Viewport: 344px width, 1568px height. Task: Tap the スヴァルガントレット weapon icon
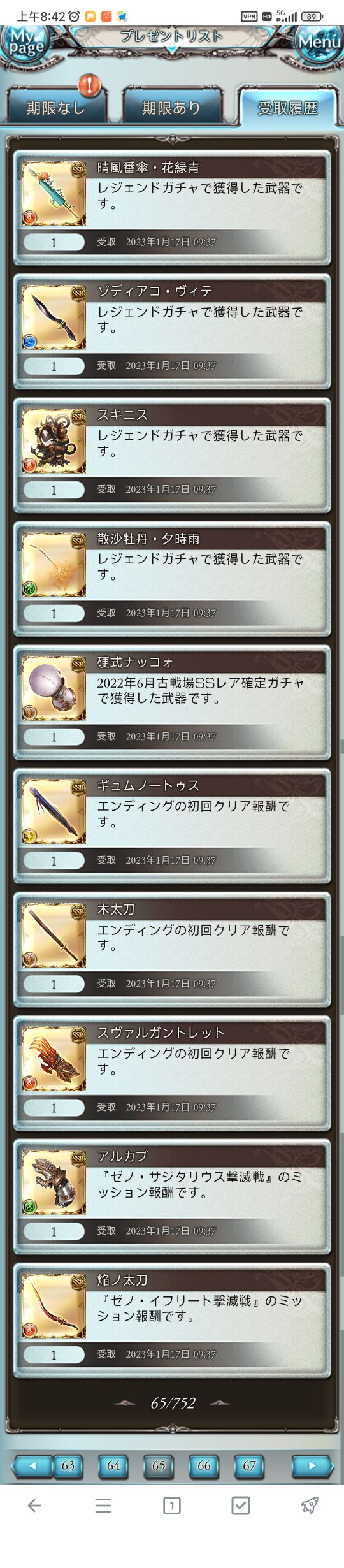(x=54, y=1059)
